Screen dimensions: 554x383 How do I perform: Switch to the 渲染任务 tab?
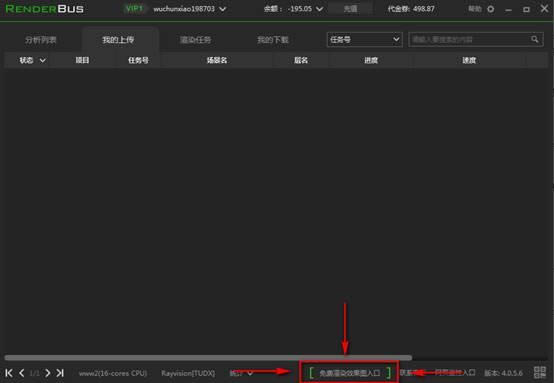click(x=195, y=40)
